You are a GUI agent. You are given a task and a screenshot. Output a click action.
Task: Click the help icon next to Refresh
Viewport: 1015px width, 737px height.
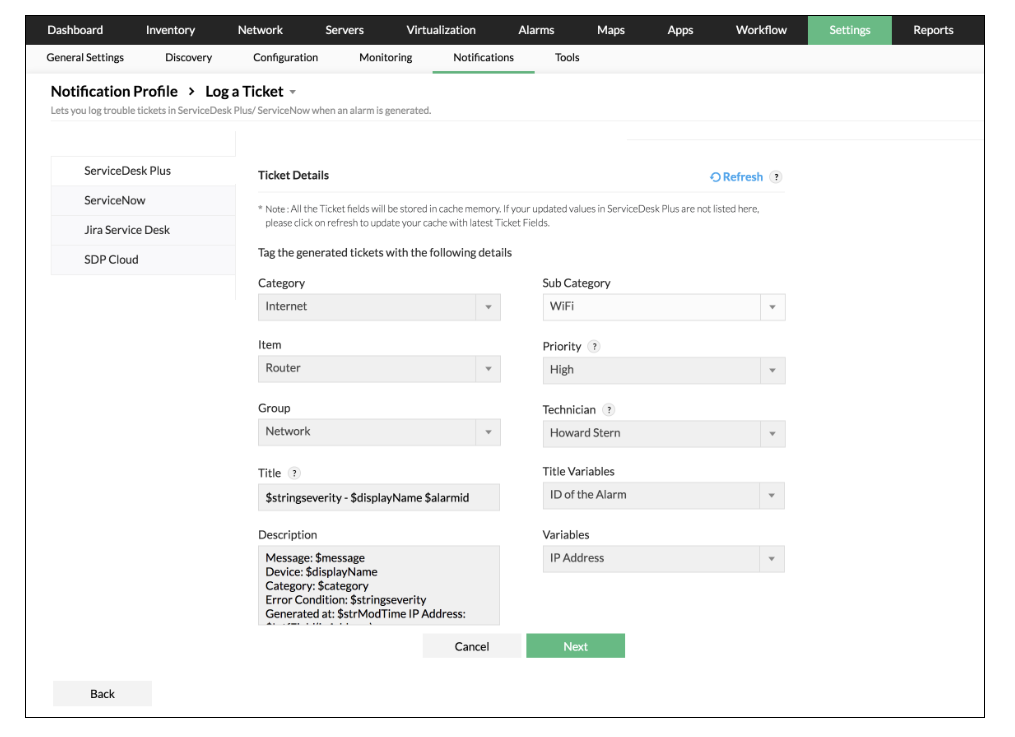point(776,177)
